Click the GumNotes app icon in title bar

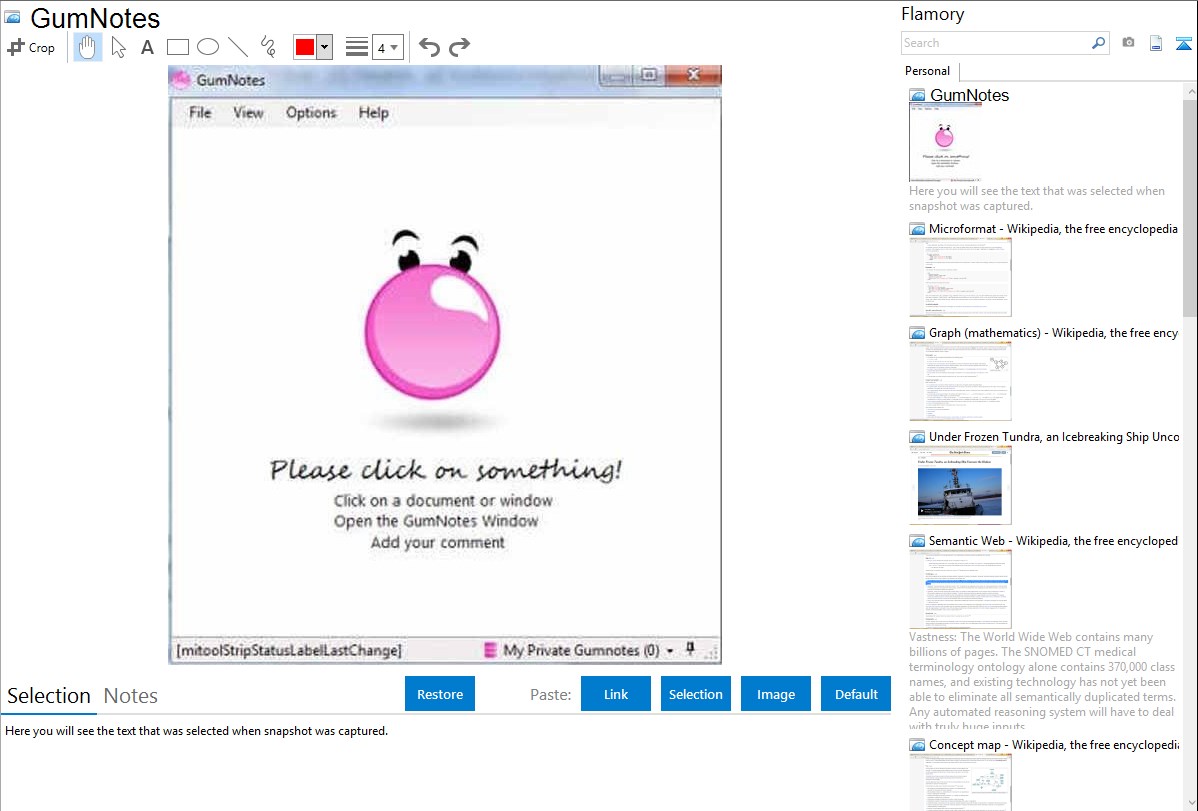181,79
